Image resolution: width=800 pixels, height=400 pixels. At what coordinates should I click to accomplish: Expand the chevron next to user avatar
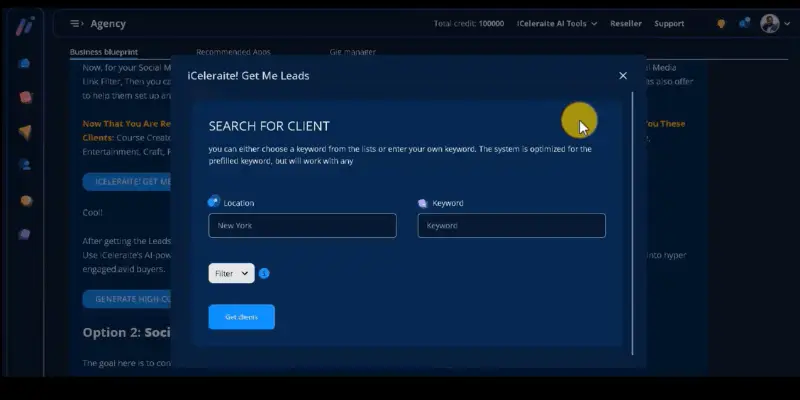(x=787, y=23)
